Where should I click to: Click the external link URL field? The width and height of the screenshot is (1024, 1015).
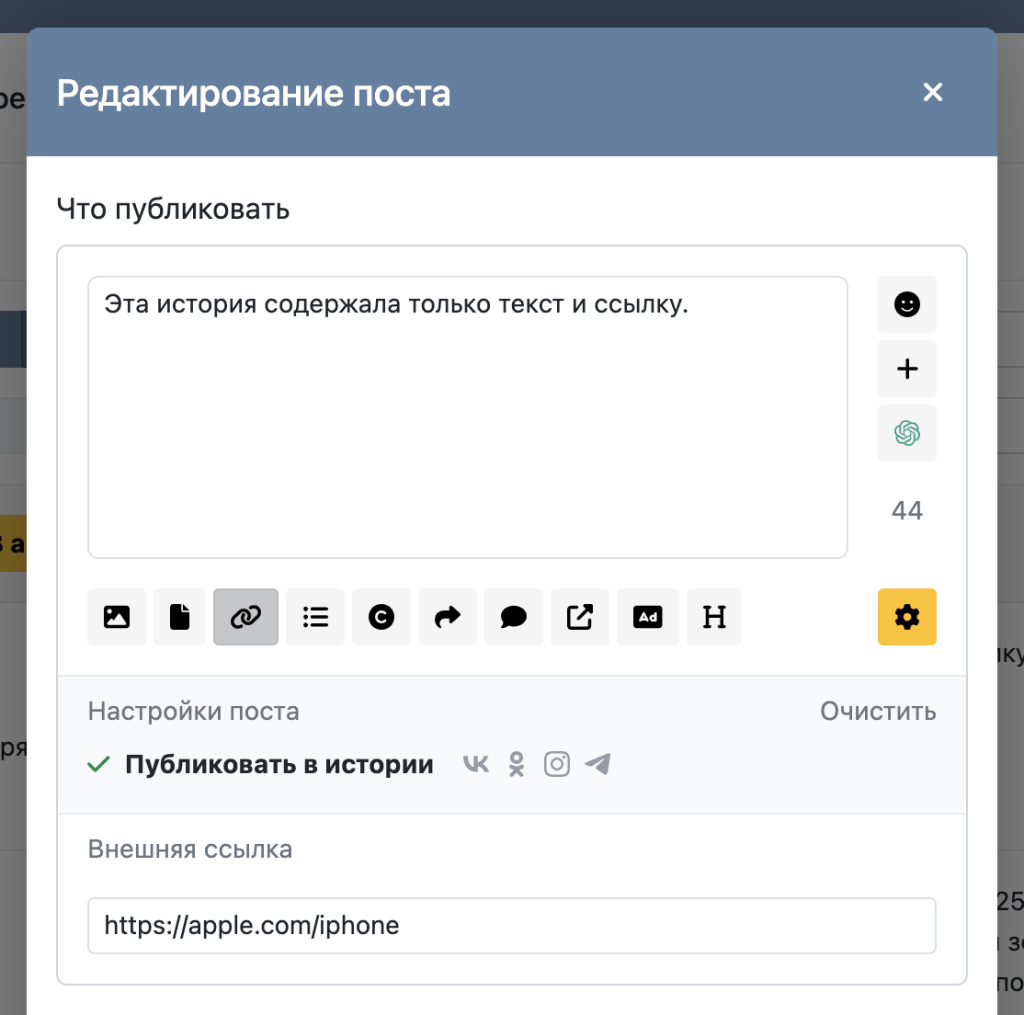511,926
